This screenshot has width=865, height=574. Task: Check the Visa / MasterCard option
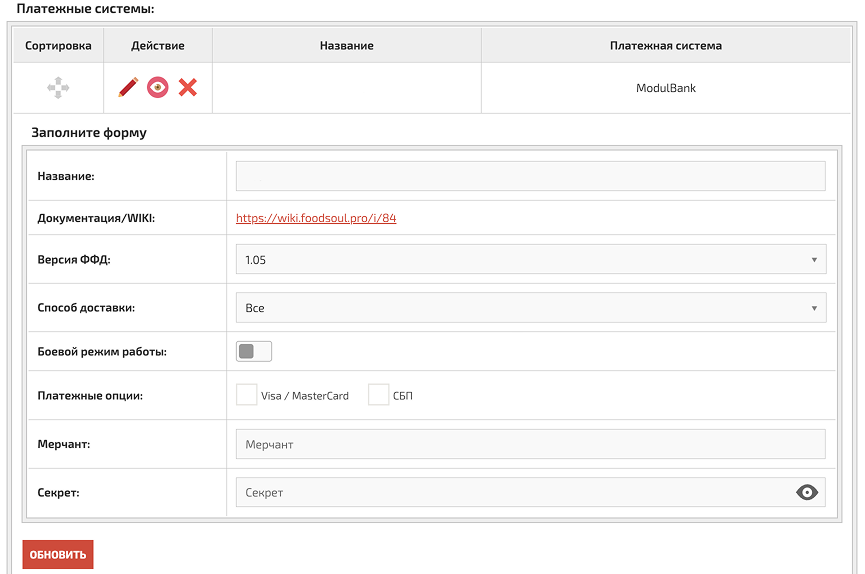pos(247,395)
